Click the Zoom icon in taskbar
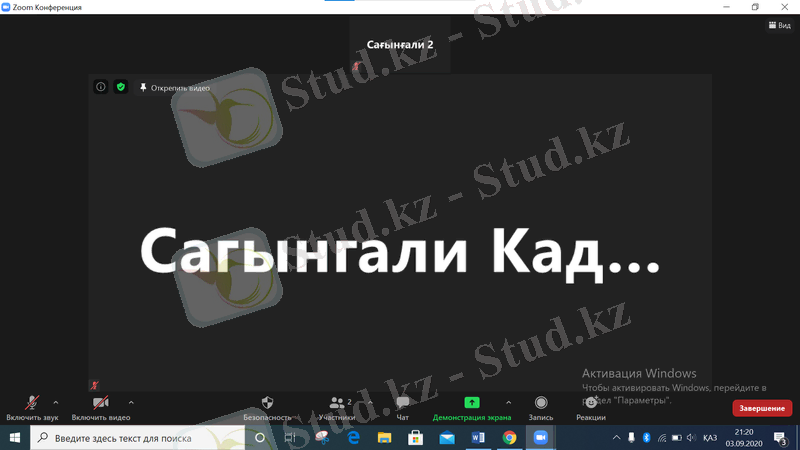The image size is (800, 450). (540, 438)
